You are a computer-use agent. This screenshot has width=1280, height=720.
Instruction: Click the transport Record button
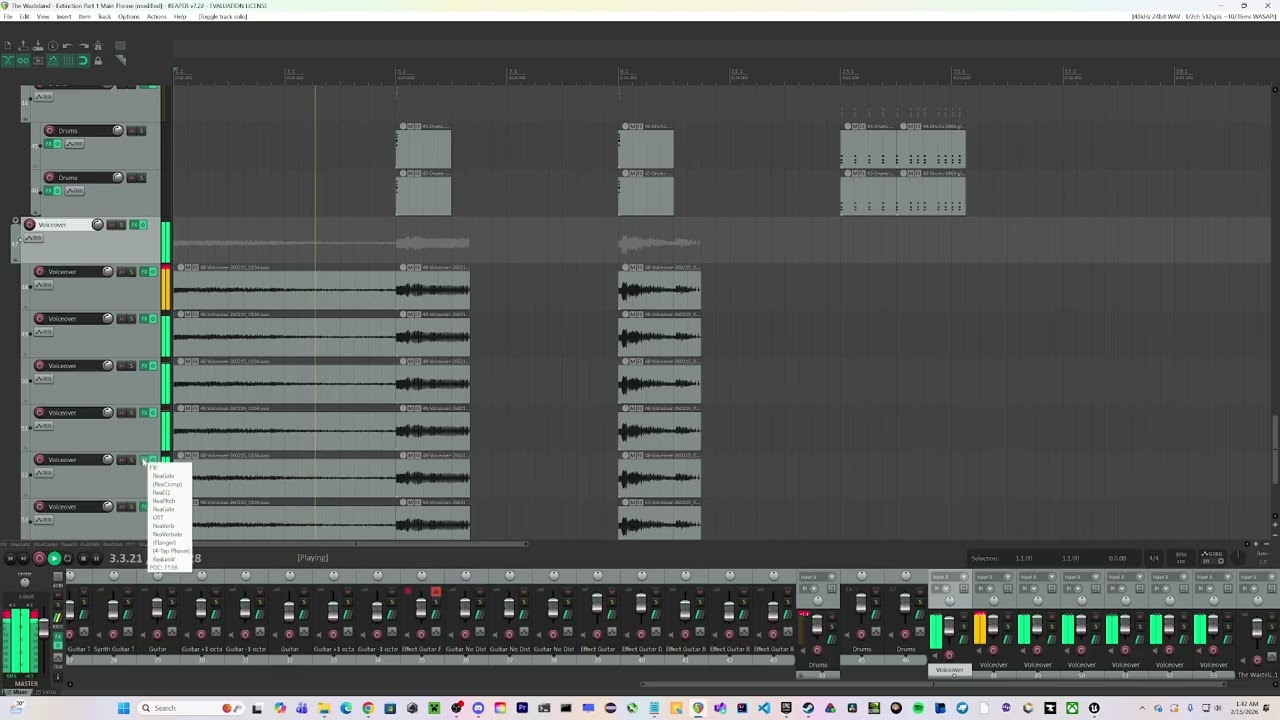click(40, 559)
